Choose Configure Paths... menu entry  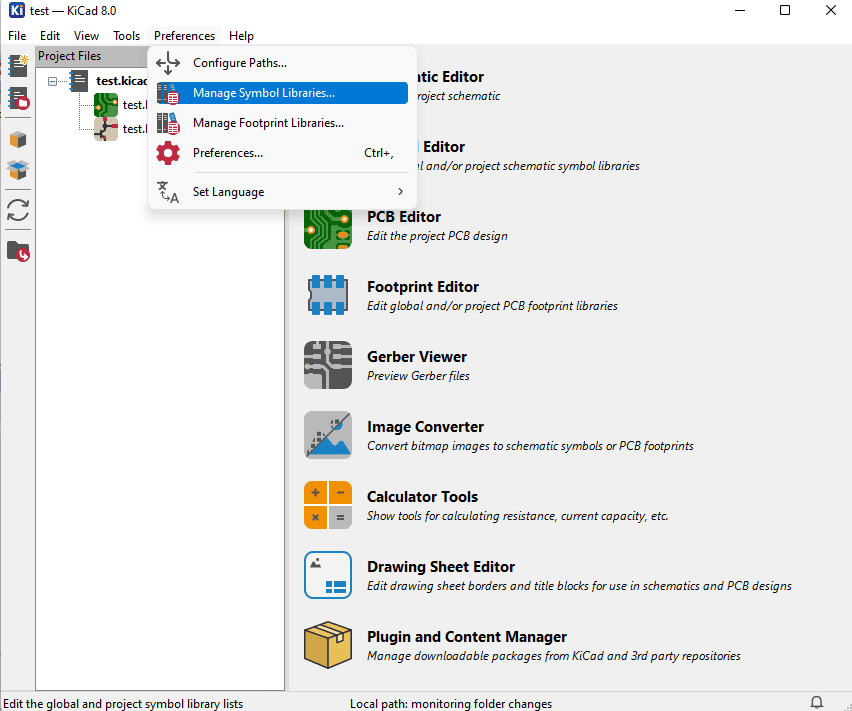point(281,63)
